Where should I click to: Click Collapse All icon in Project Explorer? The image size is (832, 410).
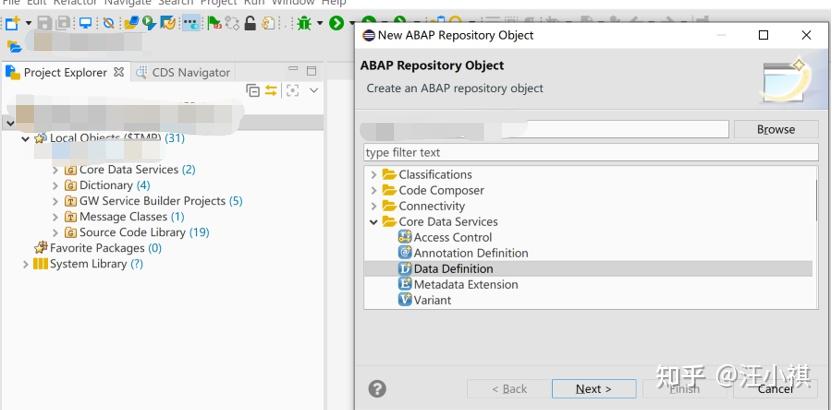point(253,90)
